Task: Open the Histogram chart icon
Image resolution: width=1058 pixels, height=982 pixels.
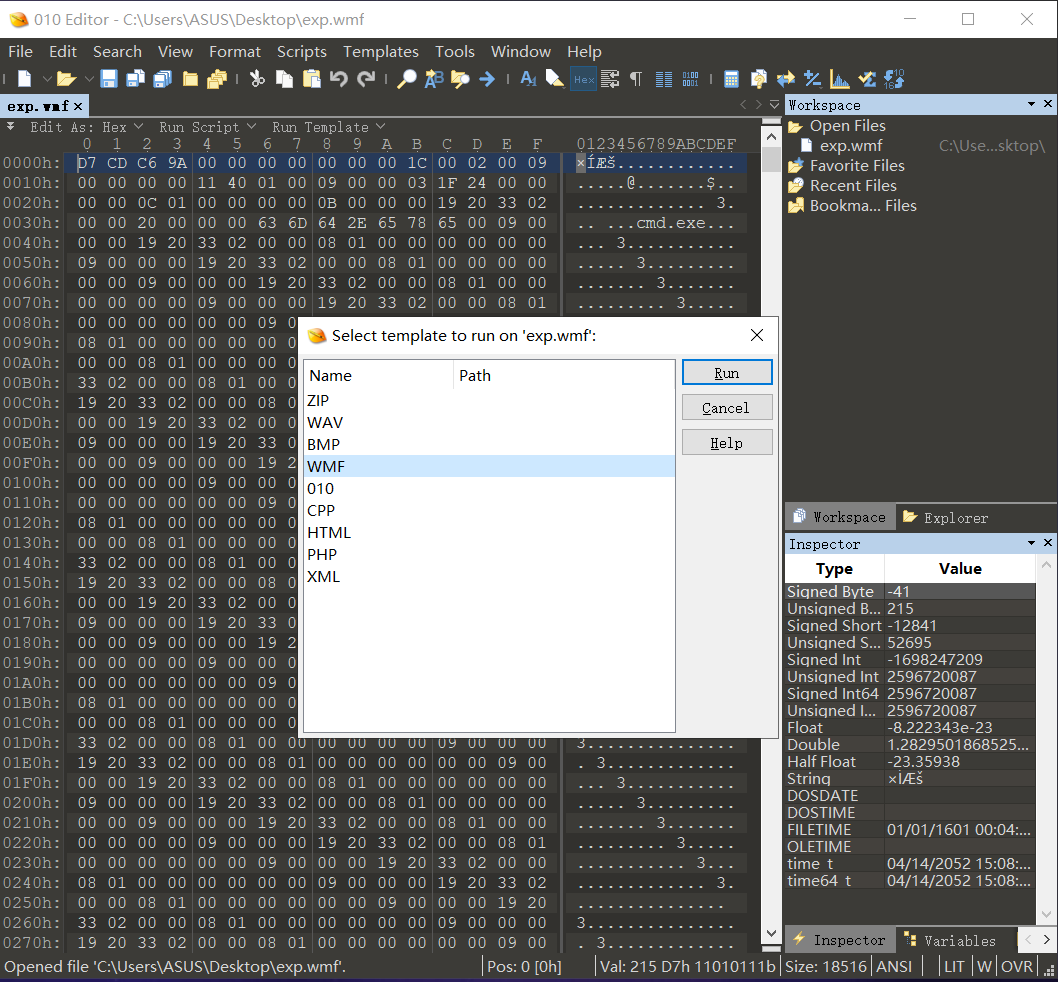Action: pos(839,79)
